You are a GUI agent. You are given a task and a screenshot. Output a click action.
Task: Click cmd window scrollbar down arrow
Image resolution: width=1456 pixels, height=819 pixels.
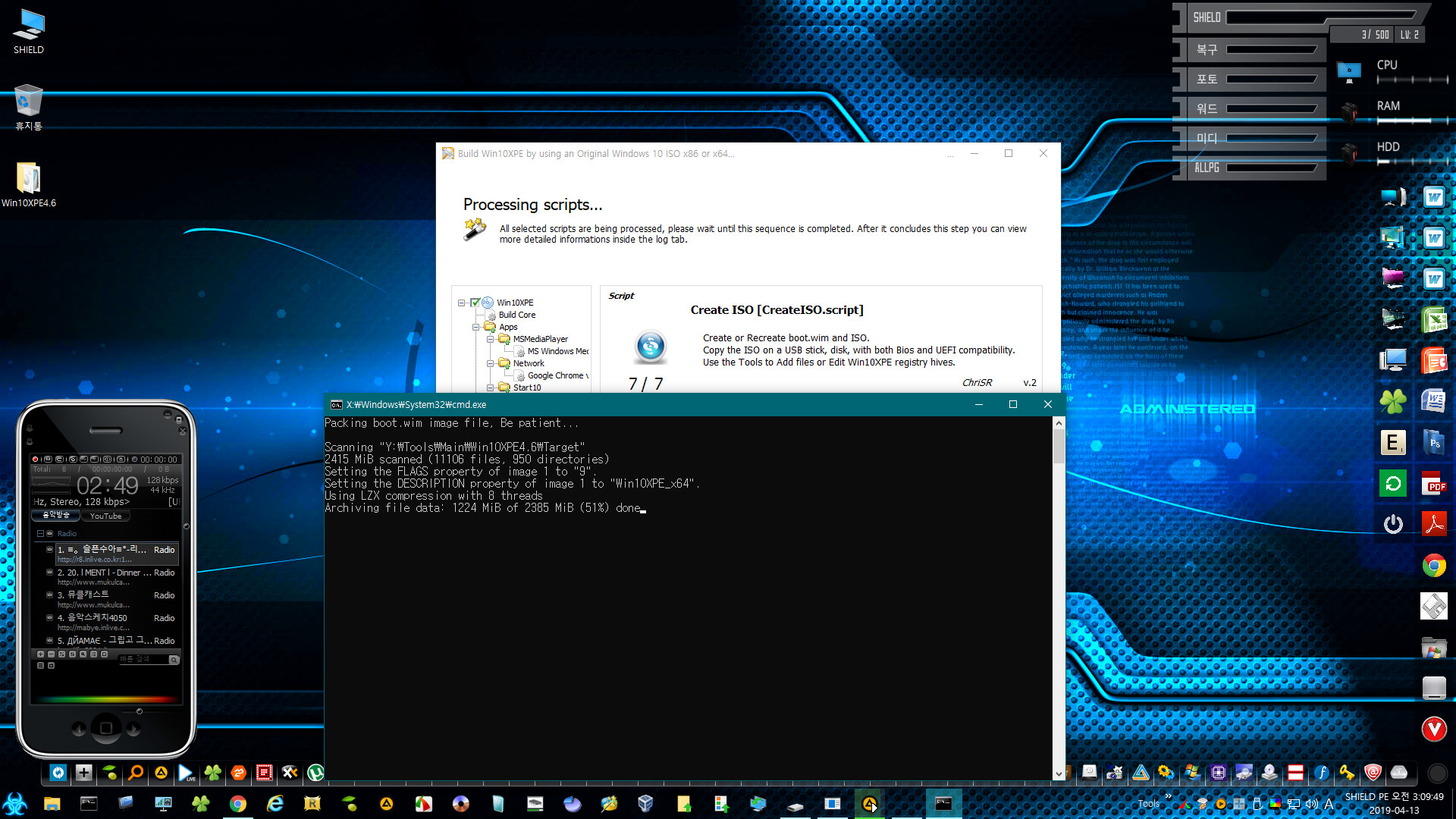point(1059,773)
